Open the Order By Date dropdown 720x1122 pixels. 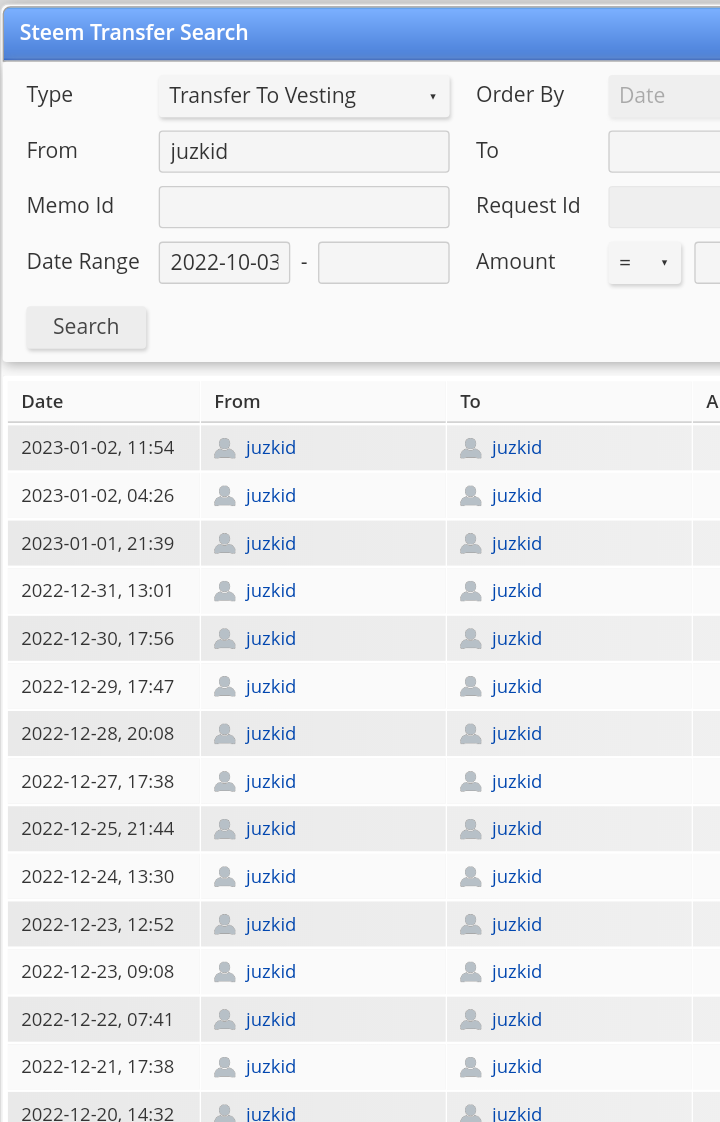tap(664, 96)
